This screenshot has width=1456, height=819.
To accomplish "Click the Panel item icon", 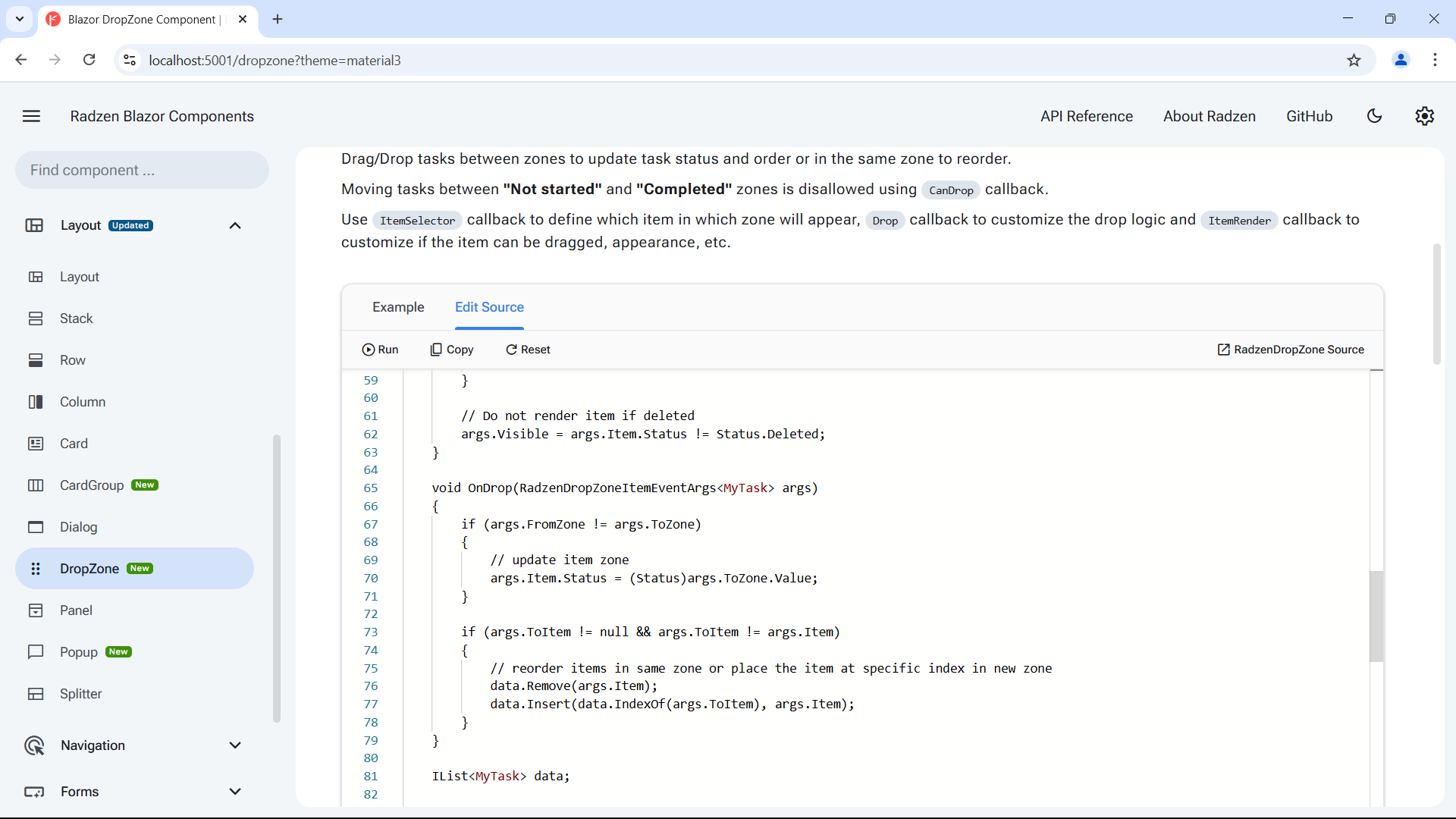I will 36,610.
